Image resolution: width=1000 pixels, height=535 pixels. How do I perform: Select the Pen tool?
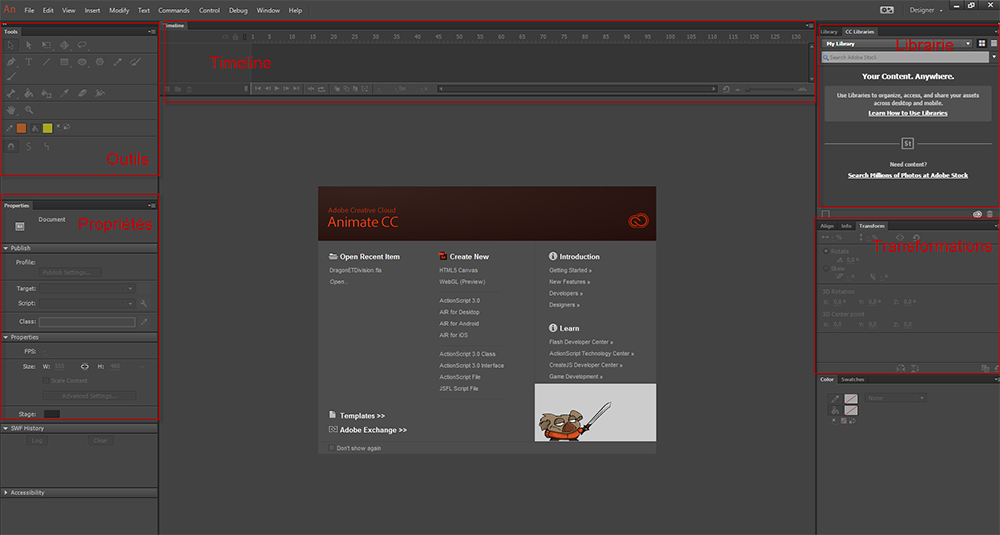[11, 62]
